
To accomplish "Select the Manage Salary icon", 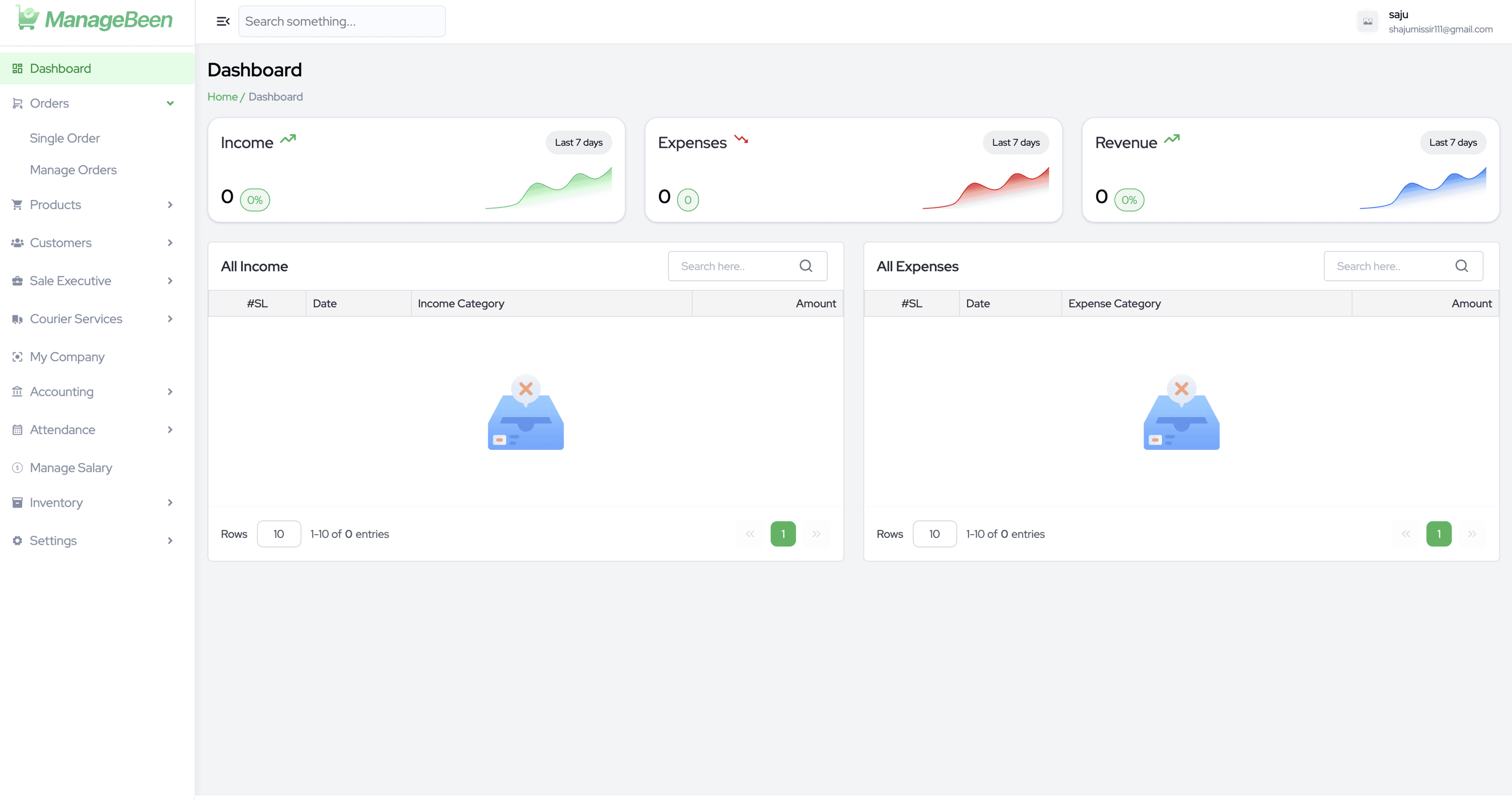I will click(17, 468).
